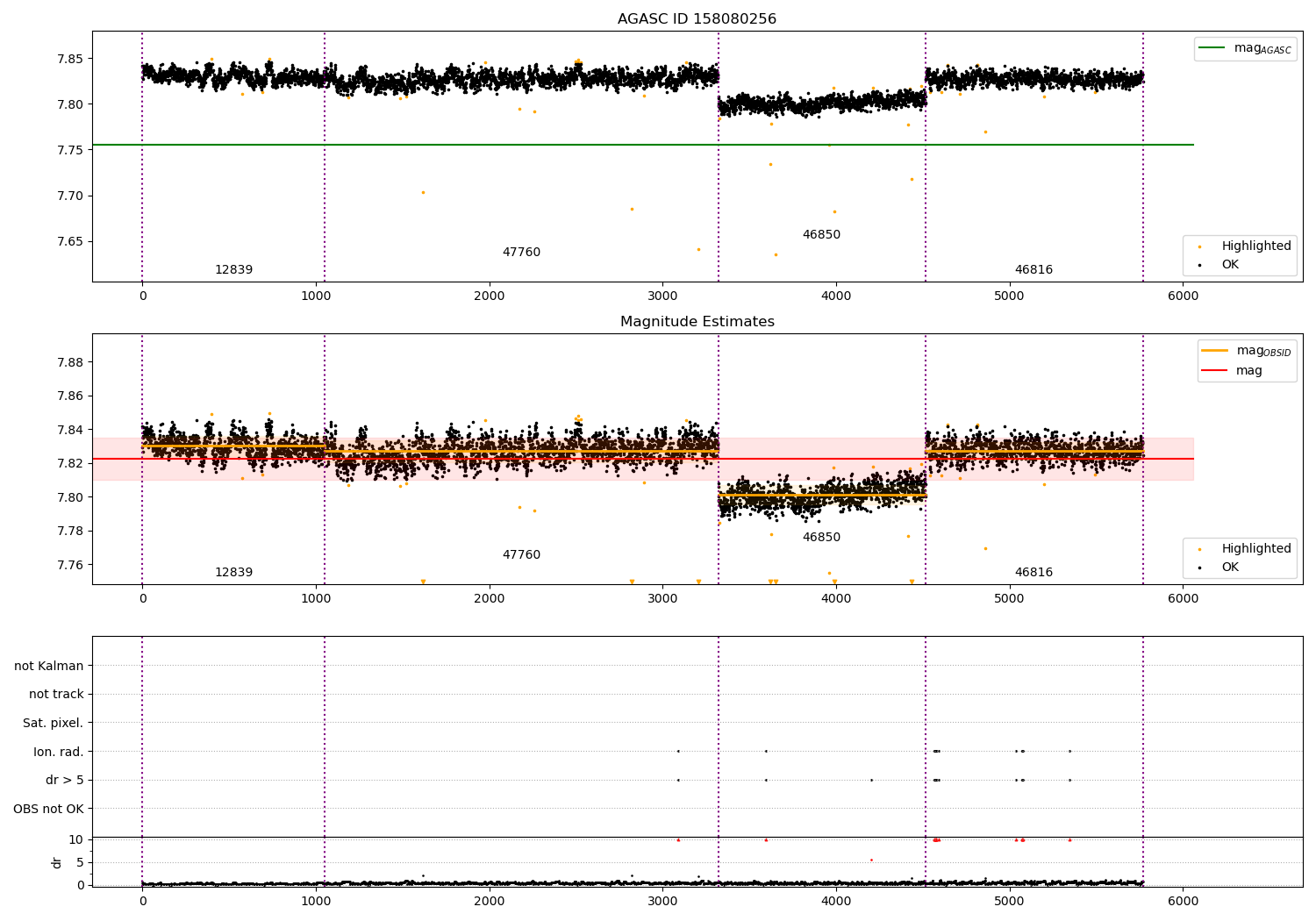Click the 'Sat. pixel.' row label
This screenshot has height=921, width=1316.
coord(53,724)
